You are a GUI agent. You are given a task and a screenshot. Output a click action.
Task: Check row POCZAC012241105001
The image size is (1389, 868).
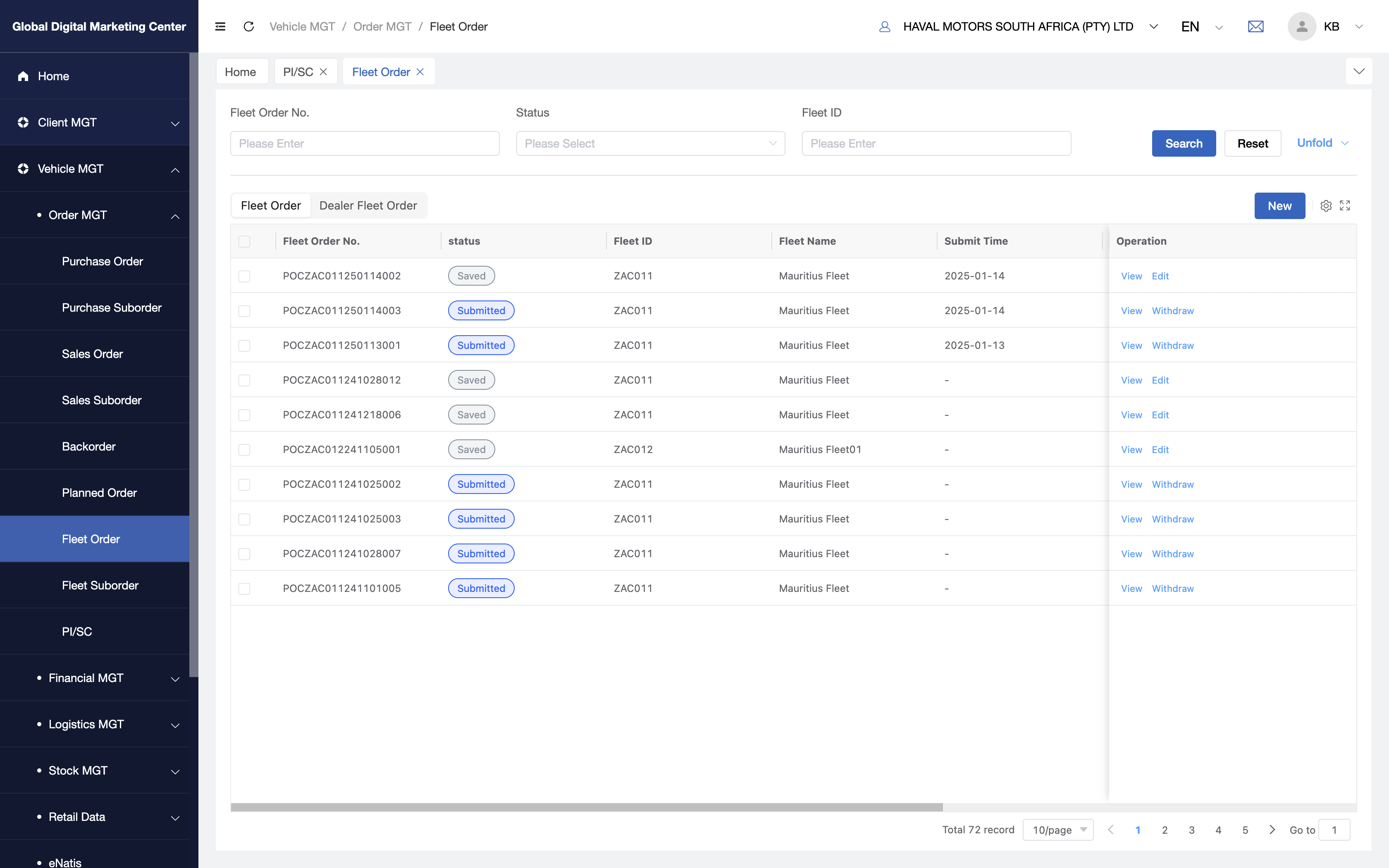pos(244,450)
